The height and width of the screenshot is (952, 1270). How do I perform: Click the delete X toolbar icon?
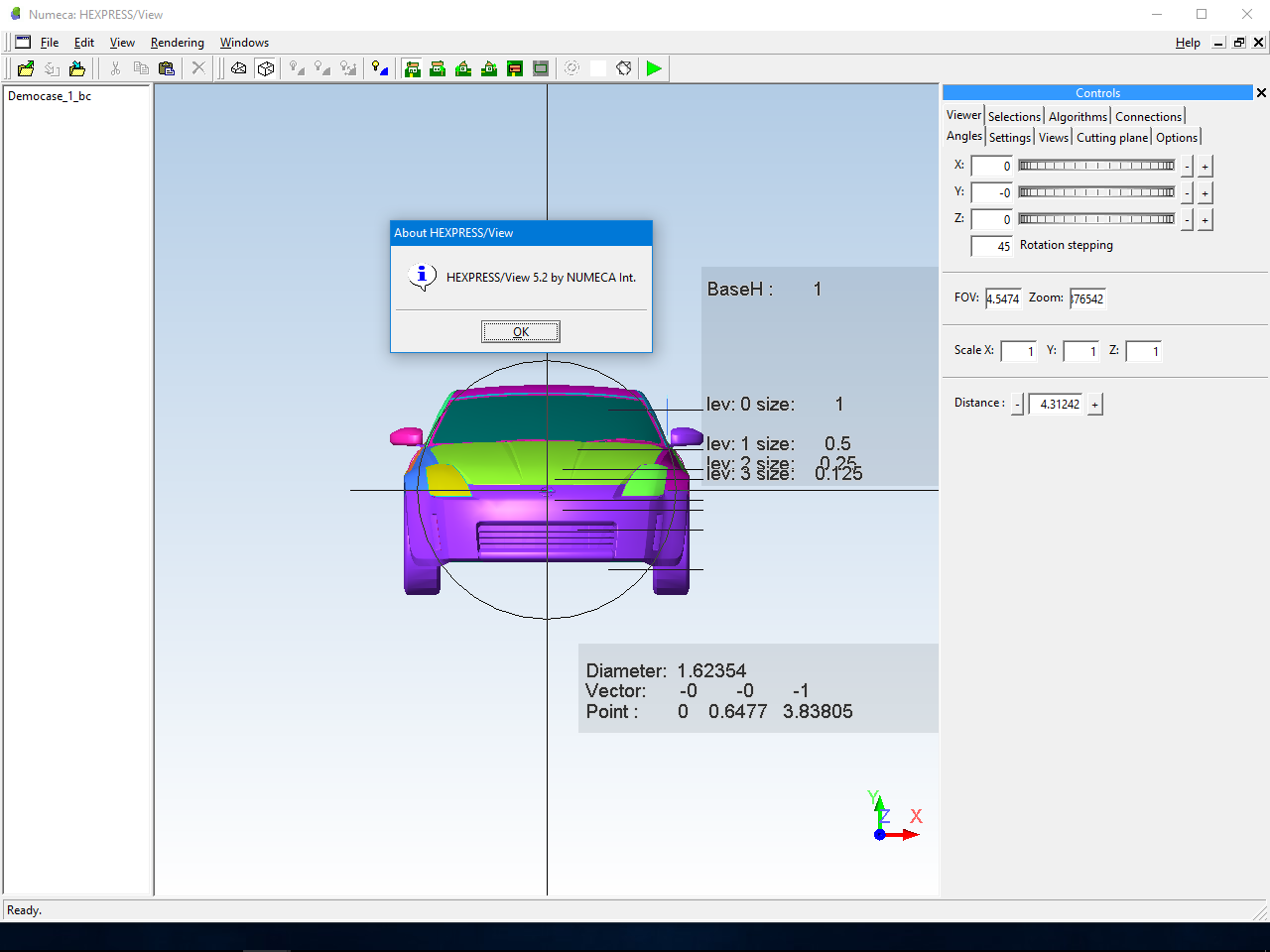click(198, 68)
